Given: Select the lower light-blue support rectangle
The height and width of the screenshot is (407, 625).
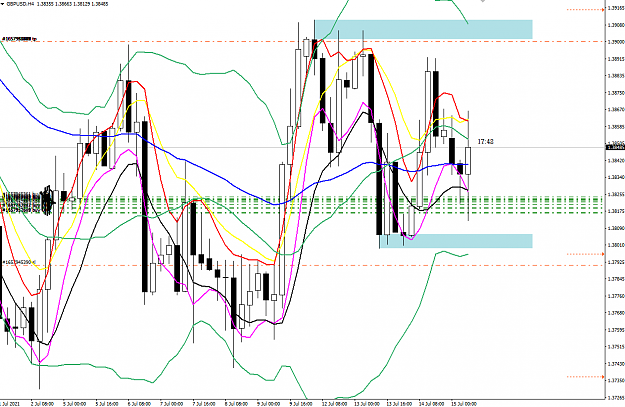Looking at the screenshot, I should tap(456, 241).
